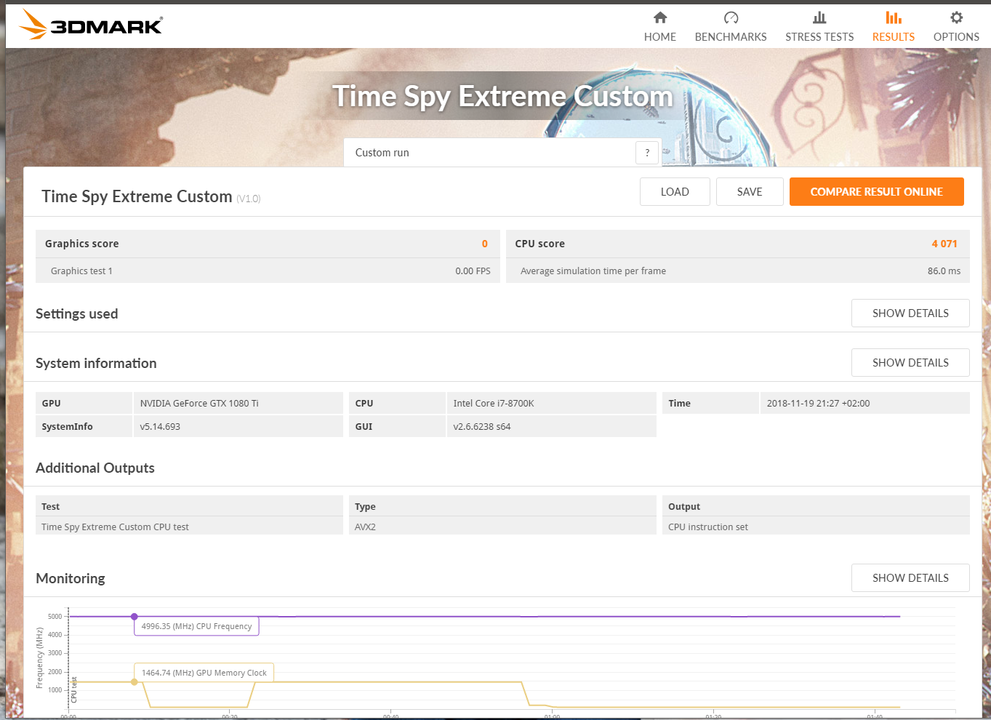Click the CPU instruction set output cell

tap(816, 527)
